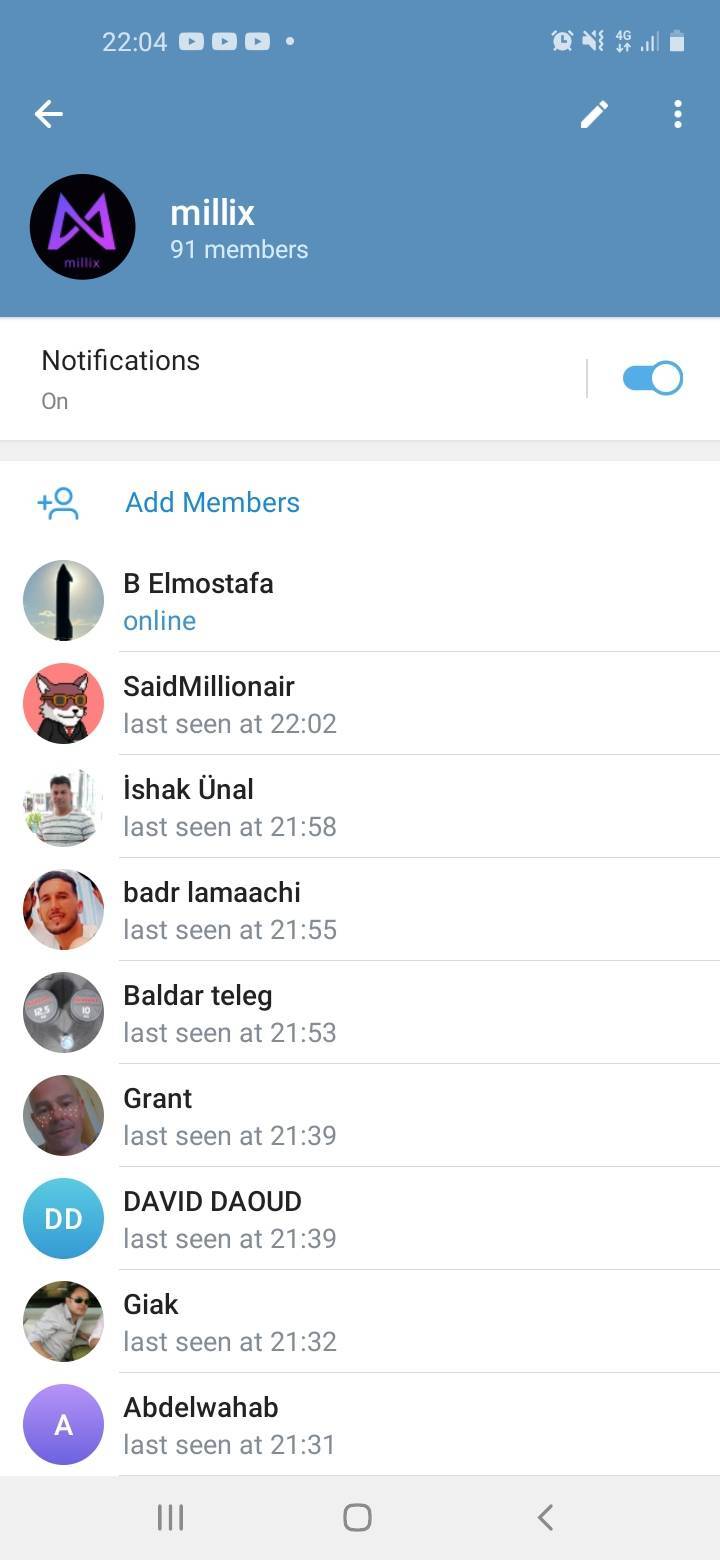This screenshot has width=720, height=1560.
Task: Tap the Android navigation back chevron
Action: 545,1518
